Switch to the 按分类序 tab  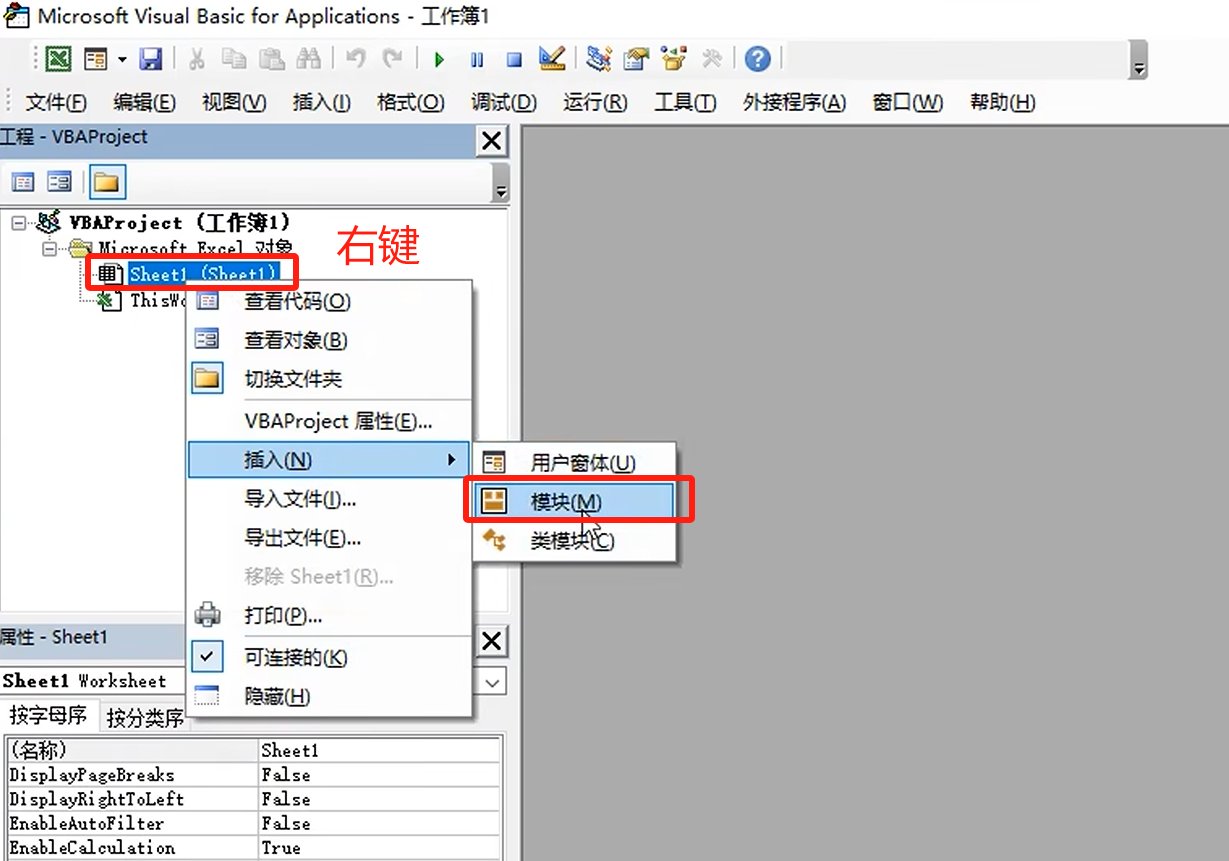tap(146, 717)
